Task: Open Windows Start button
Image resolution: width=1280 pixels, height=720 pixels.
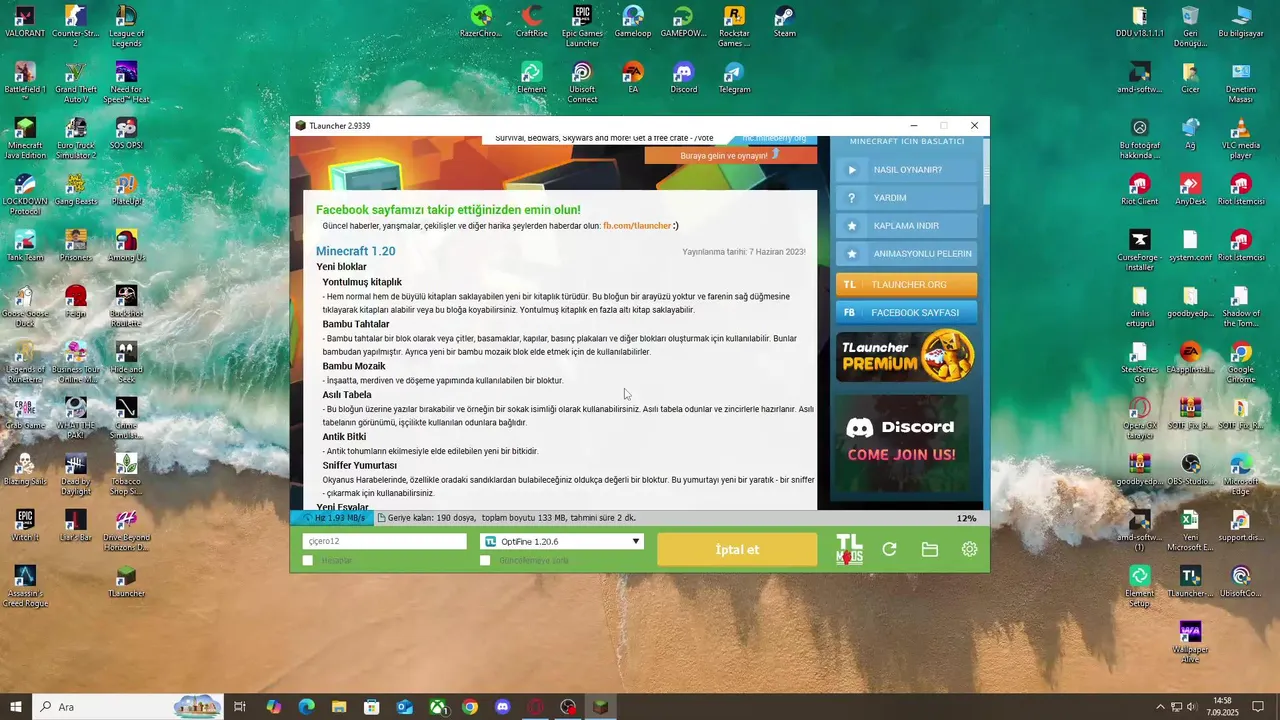Action: pos(16,707)
